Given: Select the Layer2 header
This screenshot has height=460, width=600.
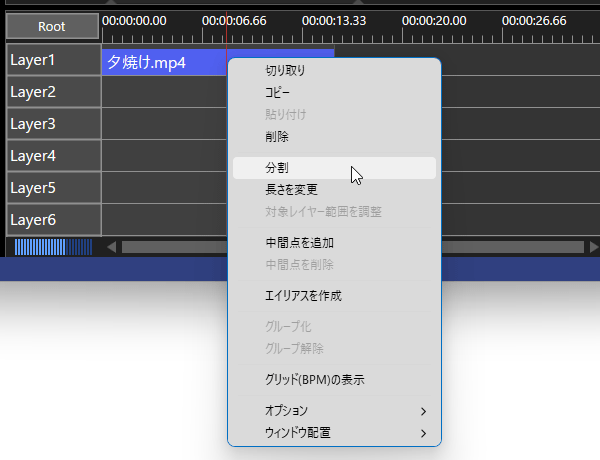Looking at the screenshot, I should (54, 92).
